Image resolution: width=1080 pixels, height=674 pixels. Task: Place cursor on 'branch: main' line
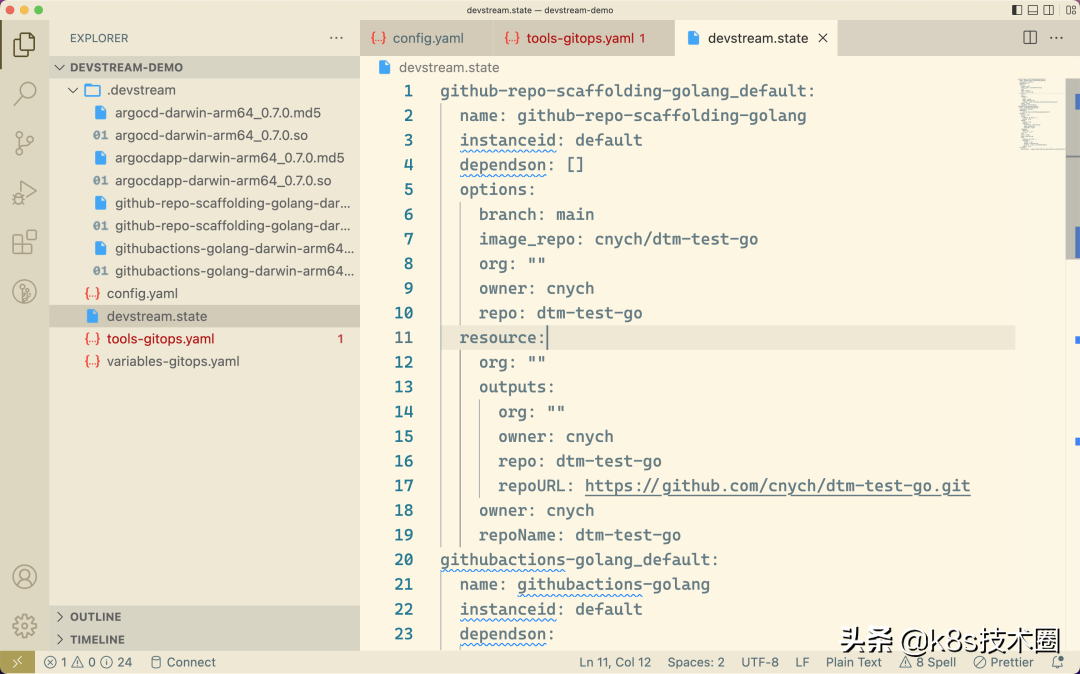pyautogui.click(x=536, y=215)
